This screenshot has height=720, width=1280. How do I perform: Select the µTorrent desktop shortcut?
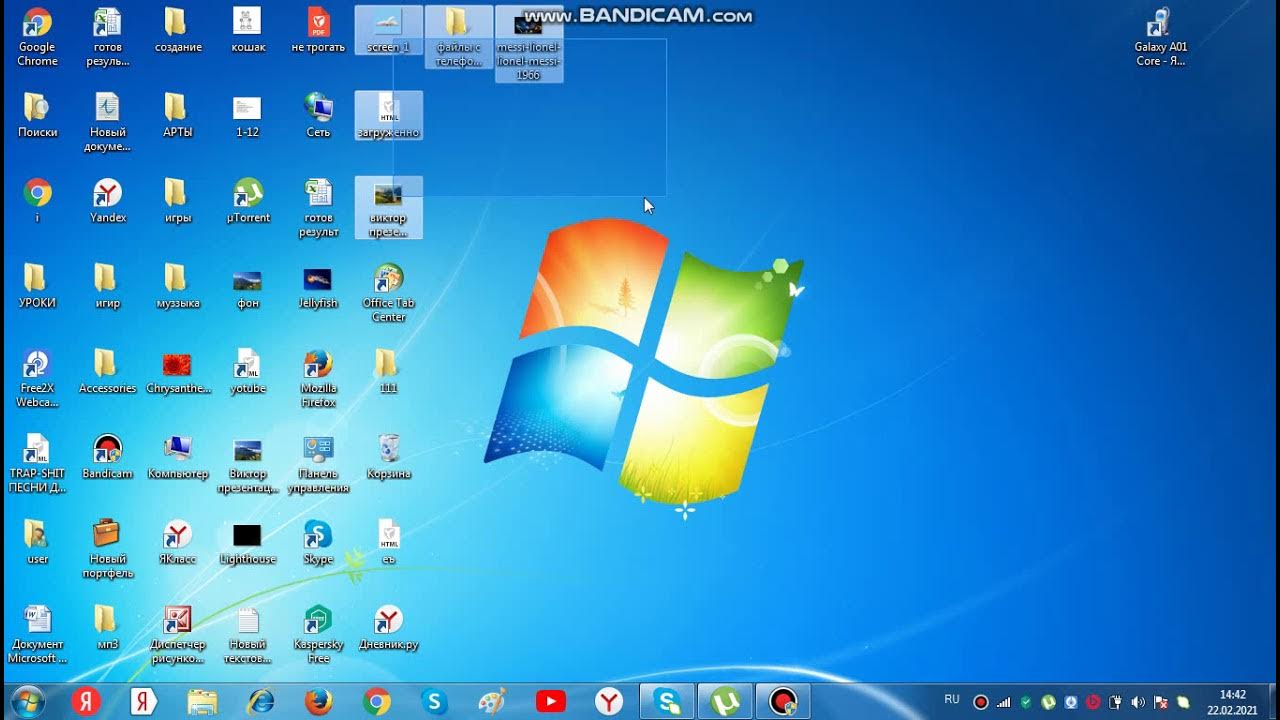coord(248,200)
